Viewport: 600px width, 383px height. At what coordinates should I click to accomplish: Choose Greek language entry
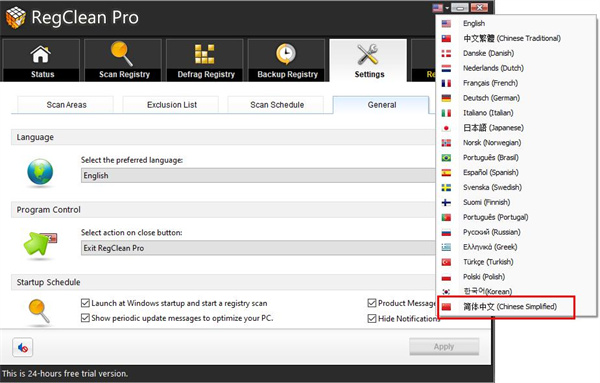517,247
